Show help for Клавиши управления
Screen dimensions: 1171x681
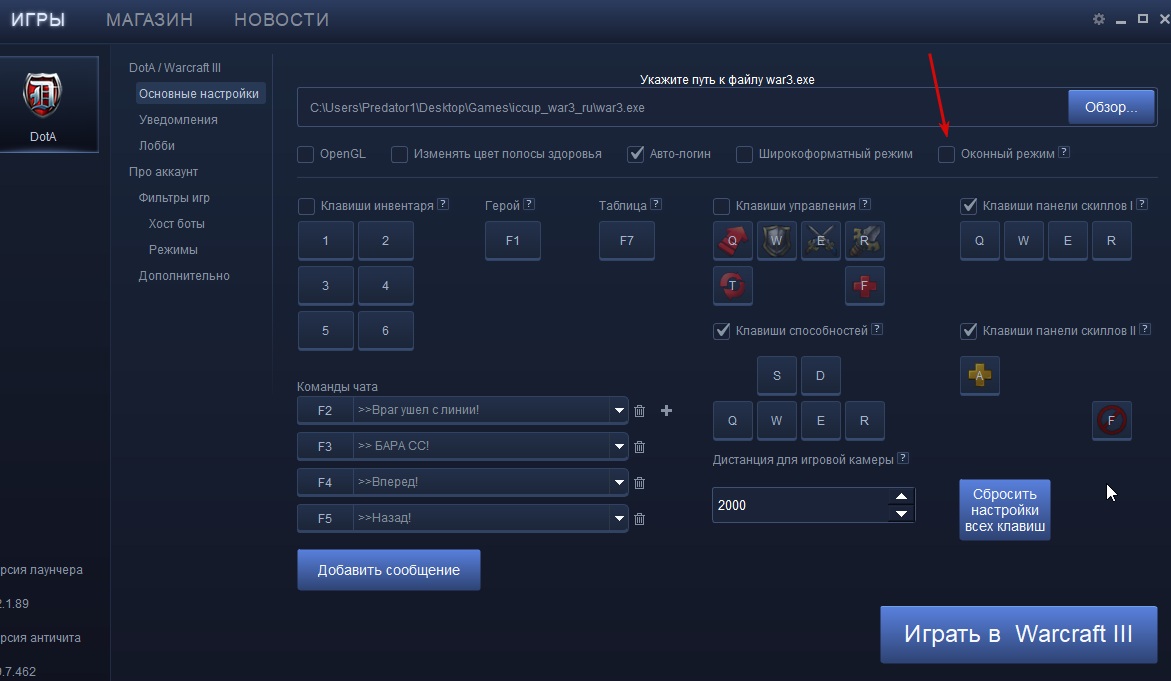pos(865,204)
